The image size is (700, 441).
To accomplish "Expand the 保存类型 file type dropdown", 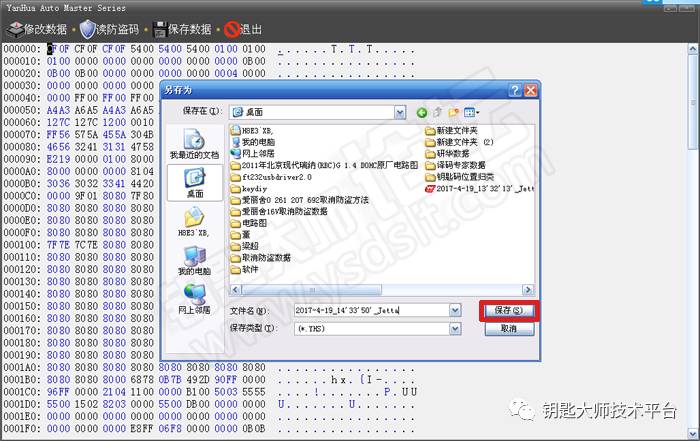I will tap(455, 328).
